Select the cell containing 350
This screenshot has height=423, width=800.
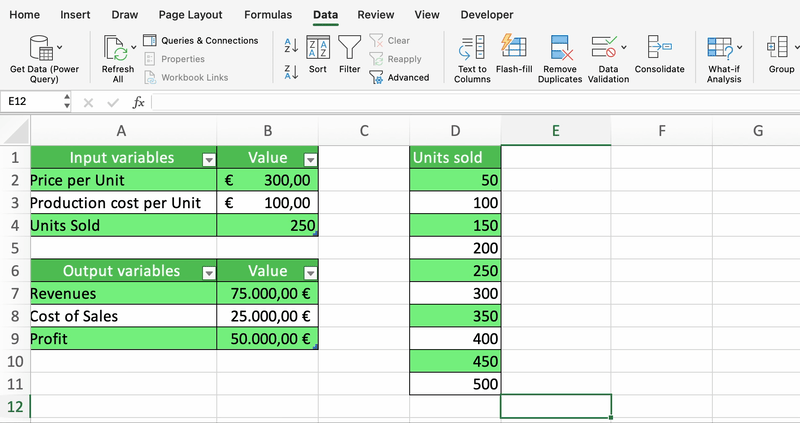(x=455, y=316)
